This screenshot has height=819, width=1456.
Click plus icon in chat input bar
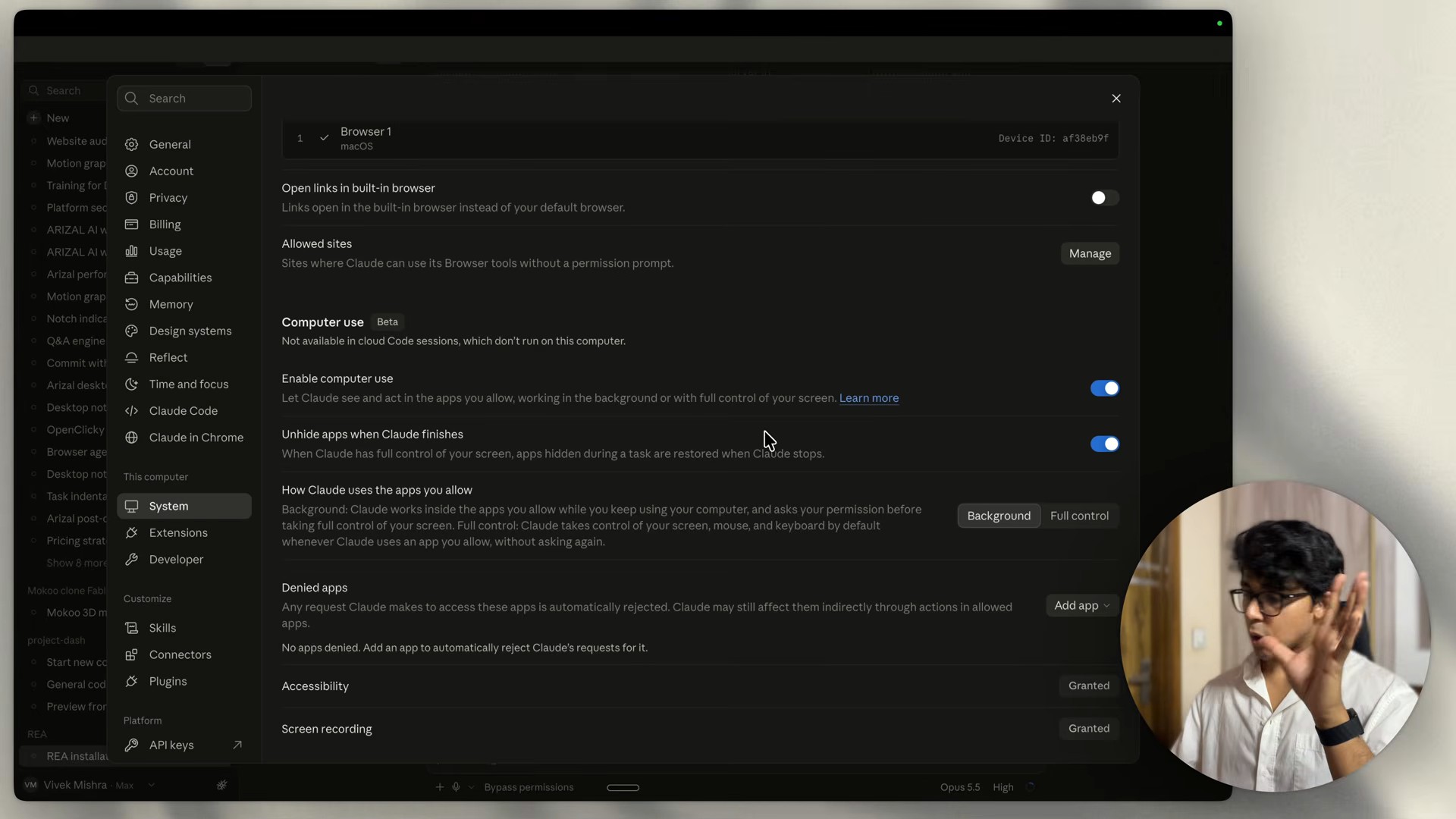[439, 787]
